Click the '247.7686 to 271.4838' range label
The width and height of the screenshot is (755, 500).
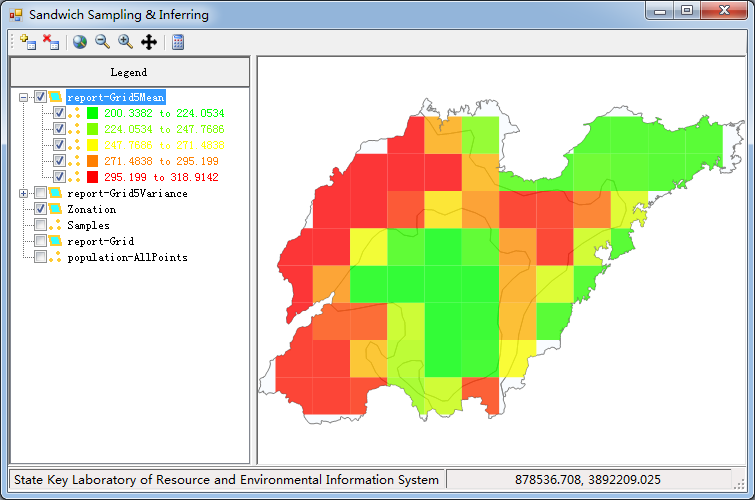[164, 145]
